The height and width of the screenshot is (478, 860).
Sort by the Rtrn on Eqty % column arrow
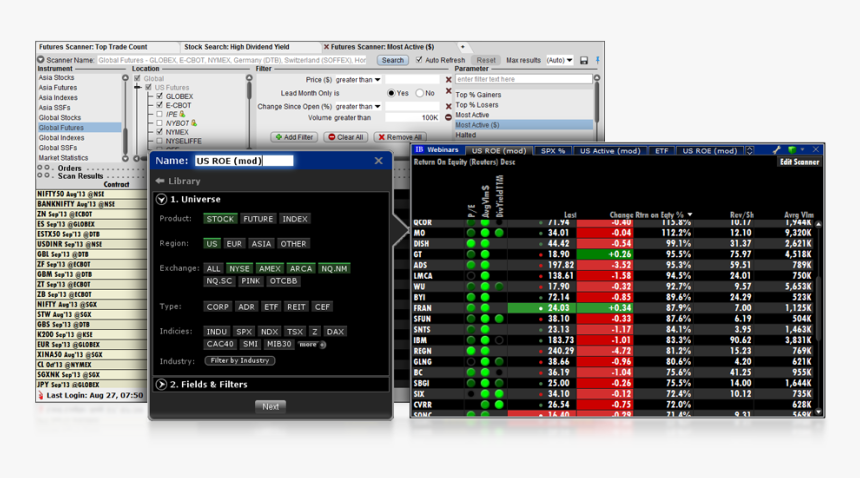pos(689,215)
